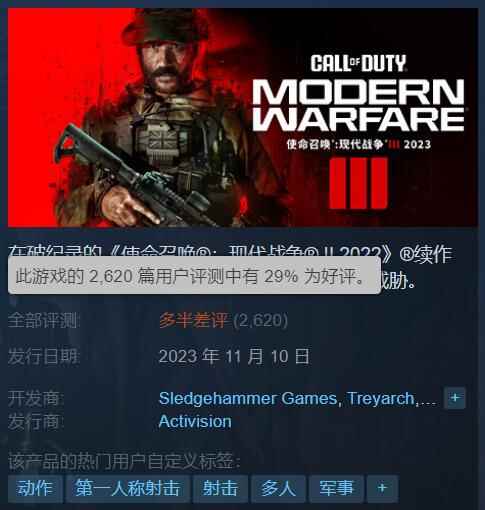Select the 军事 tag
Image resolution: width=485 pixels, height=510 pixels.
(336, 488)
